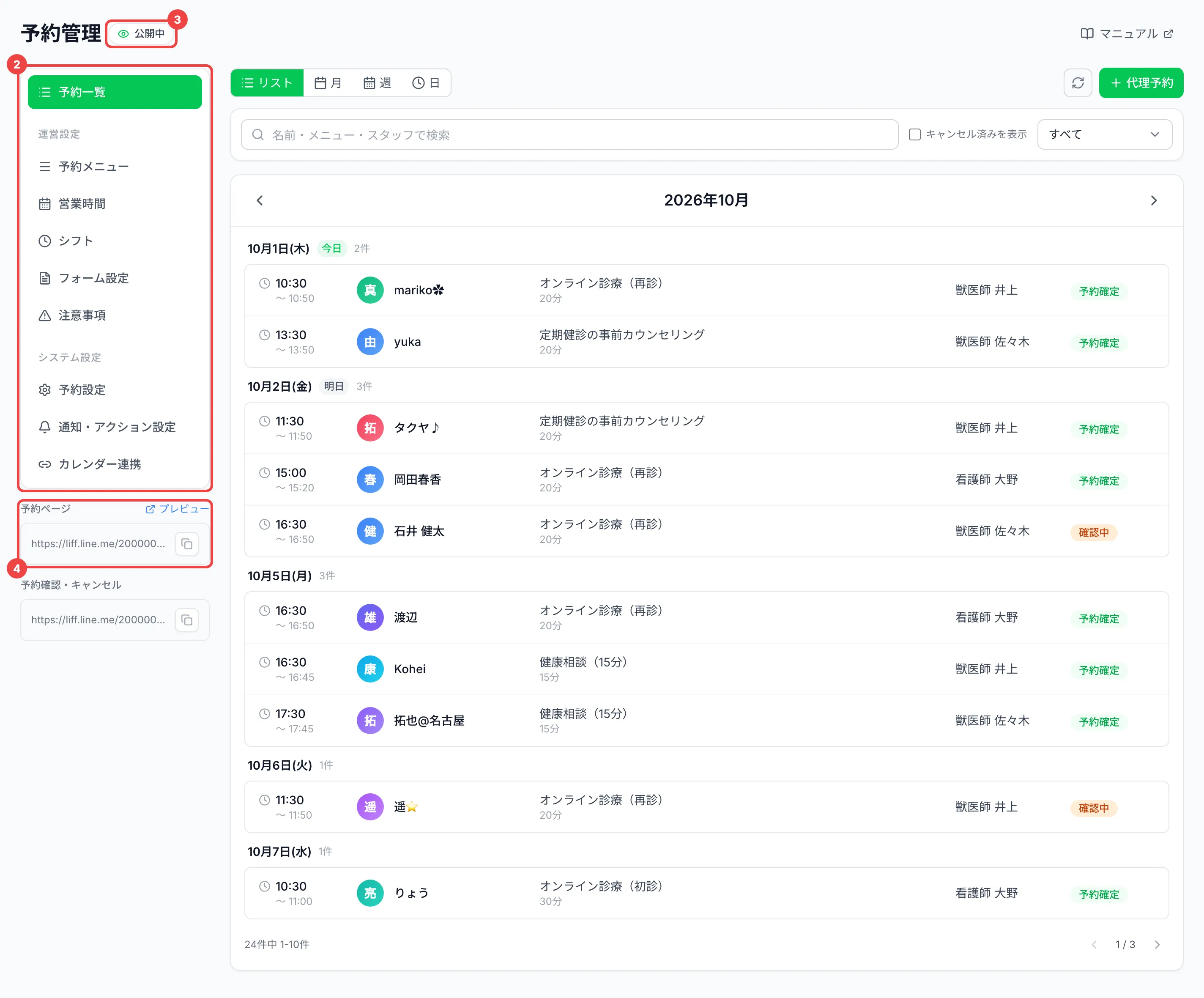Go to next month after 2026年10月
The image size is (1204, 998).
click(x=1154, y=200)
